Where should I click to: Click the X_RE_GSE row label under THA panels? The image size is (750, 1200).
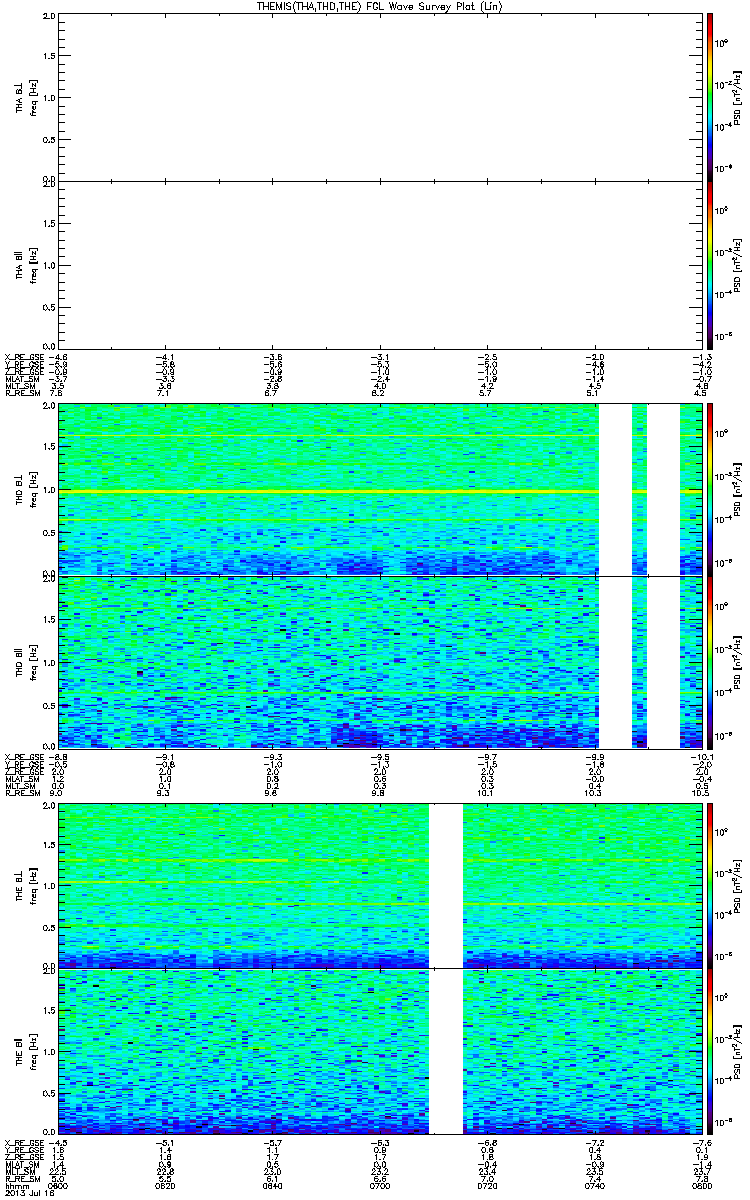coord(22,357)
